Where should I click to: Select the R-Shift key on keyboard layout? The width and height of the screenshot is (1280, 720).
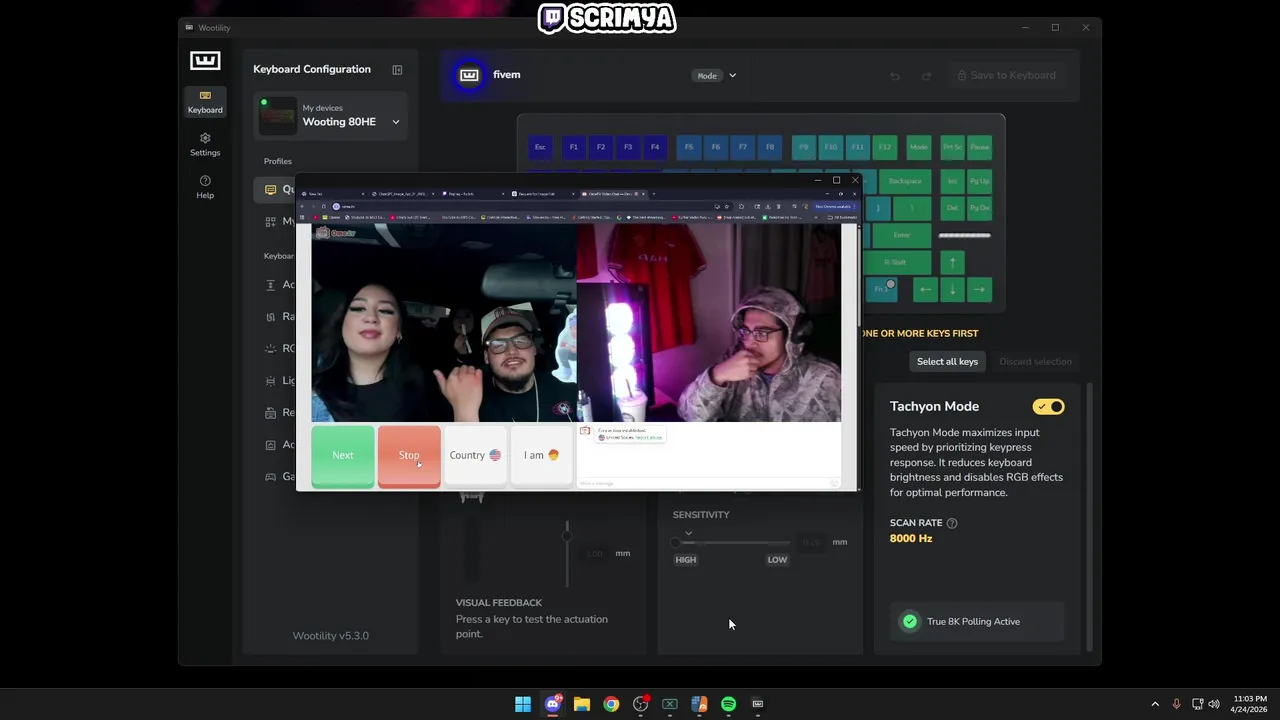895,262
